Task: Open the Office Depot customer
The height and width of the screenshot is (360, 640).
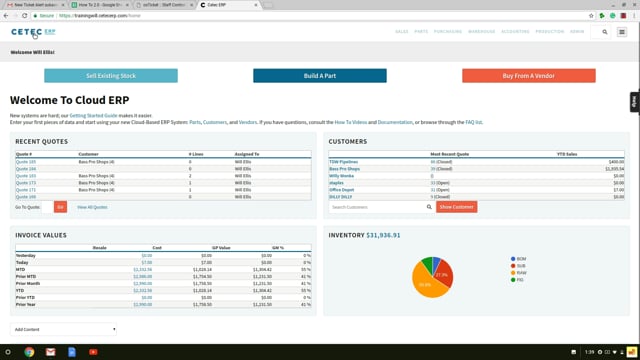Action: pos(342,190)
